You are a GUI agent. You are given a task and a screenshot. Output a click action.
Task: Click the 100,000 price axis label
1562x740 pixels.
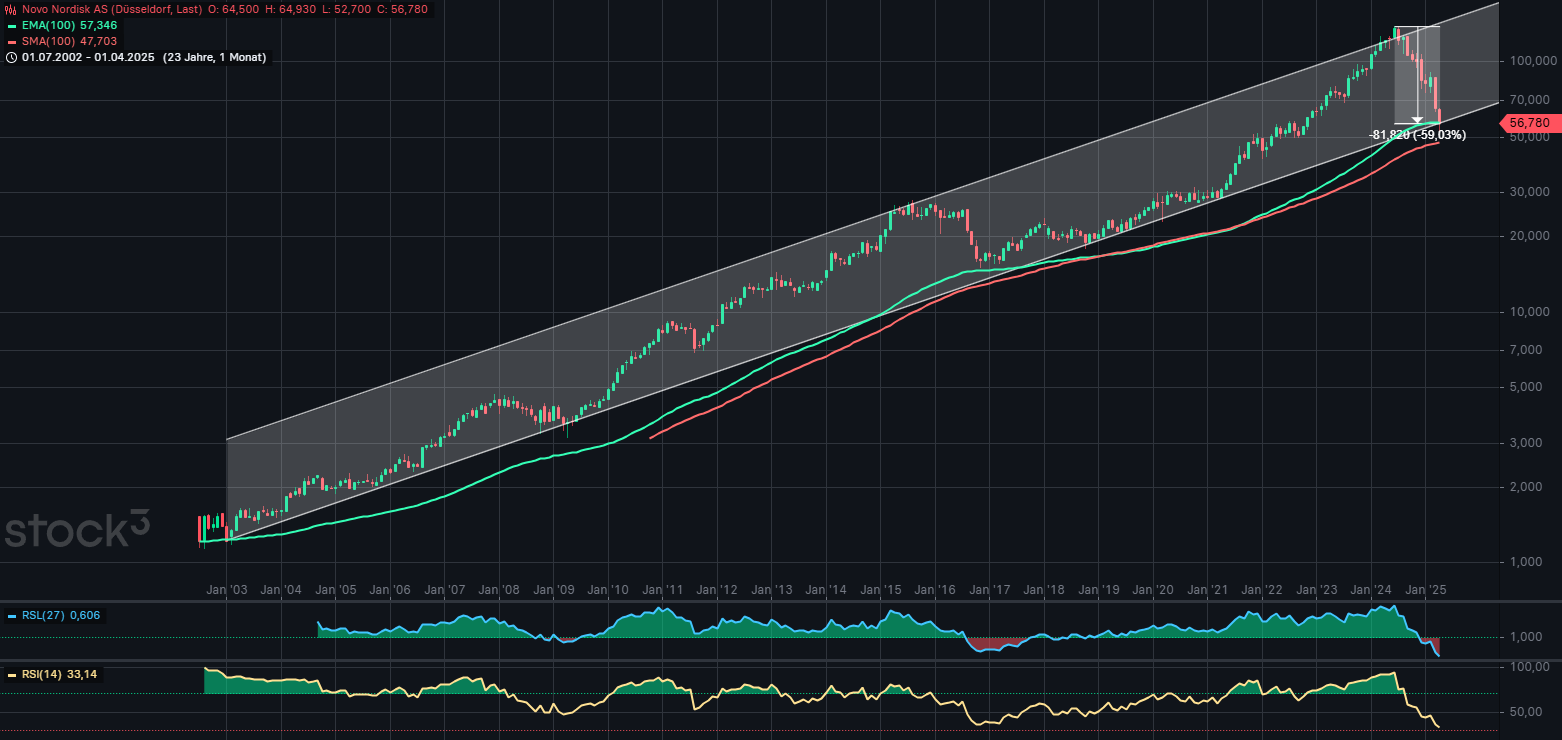(1529, 61)
